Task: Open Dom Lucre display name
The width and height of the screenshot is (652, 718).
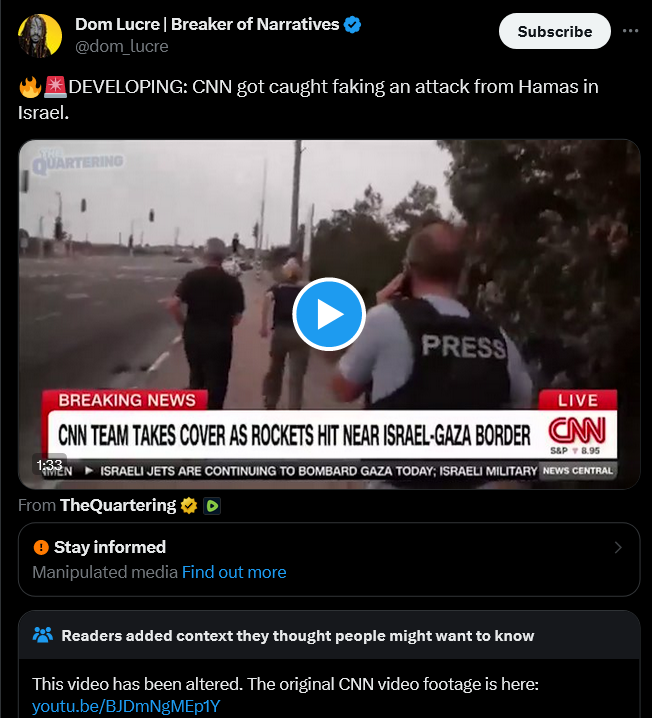Action: (x=207, y=24)
